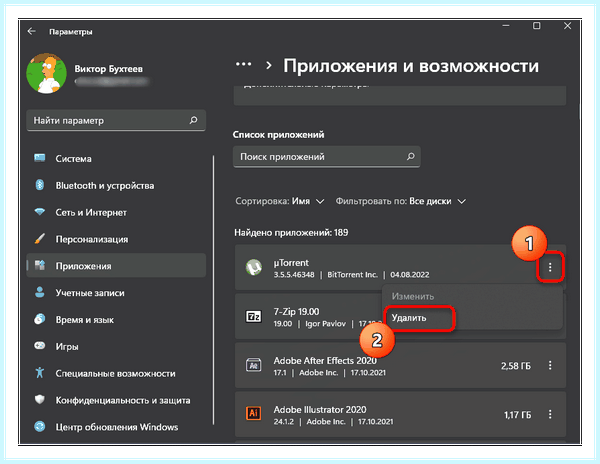This screenshot has height=464, width=600.
Task: Minimize the Параметры window
Action: pos(506,26)
